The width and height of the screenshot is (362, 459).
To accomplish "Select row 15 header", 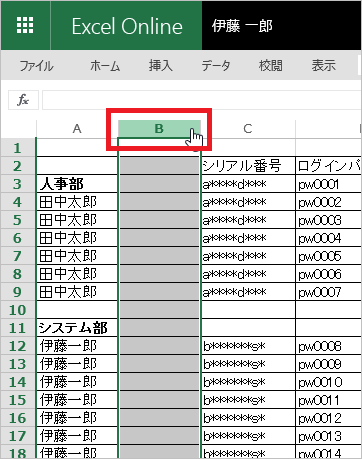I will 18,400.
